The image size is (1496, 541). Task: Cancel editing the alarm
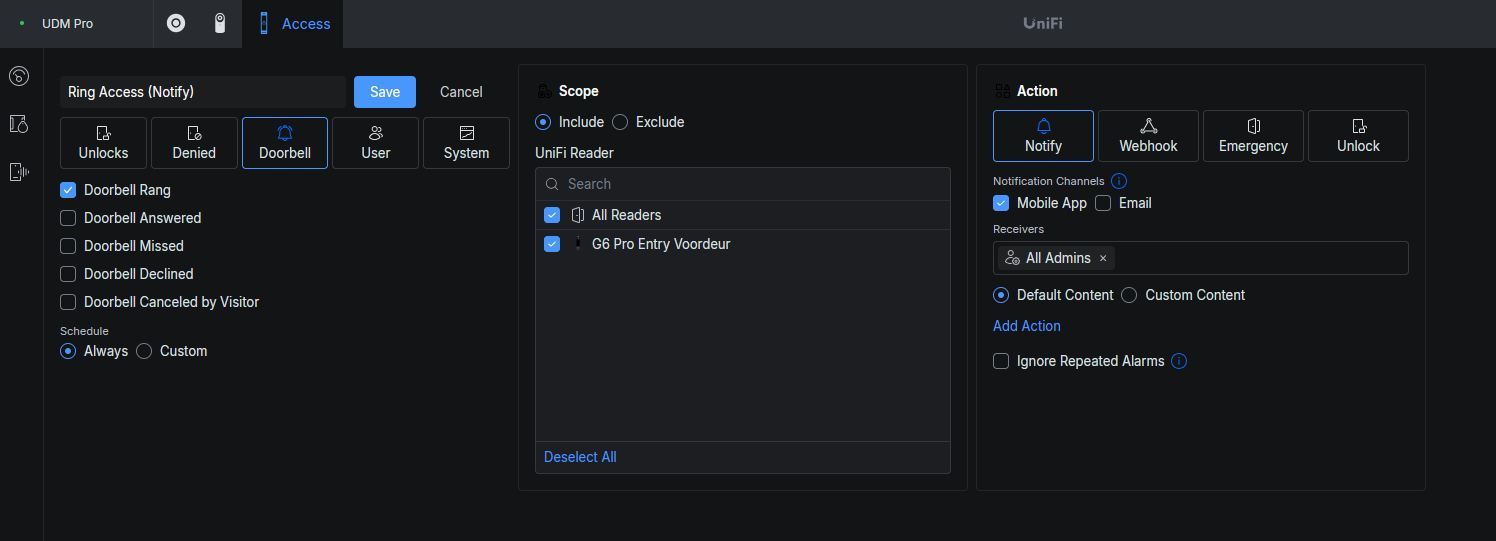pos(461,92)
